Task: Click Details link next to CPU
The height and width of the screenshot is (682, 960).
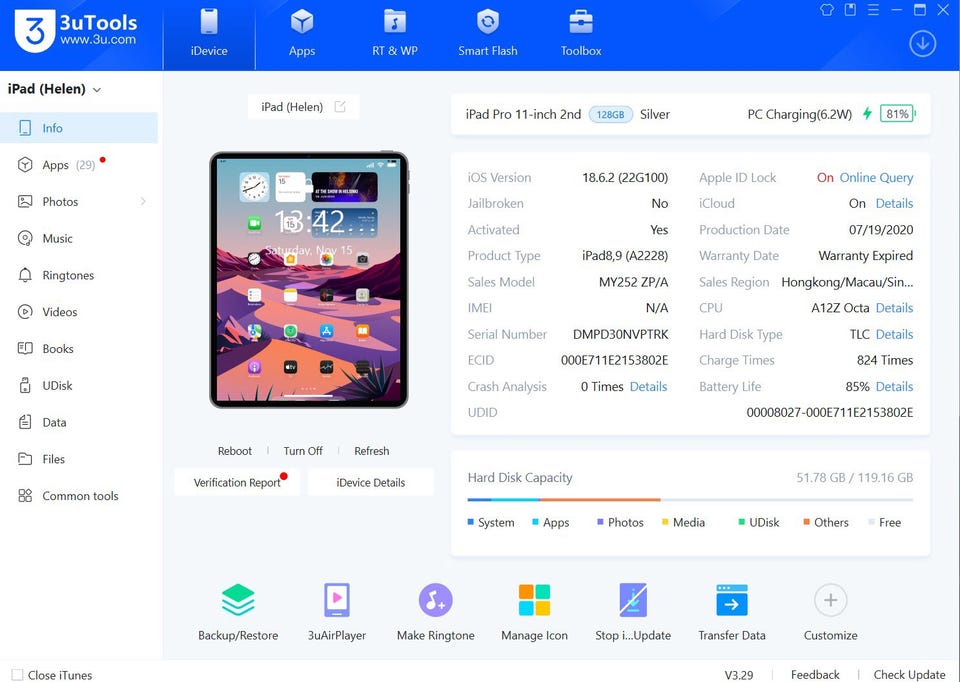Action: click(x=894, y=308)
